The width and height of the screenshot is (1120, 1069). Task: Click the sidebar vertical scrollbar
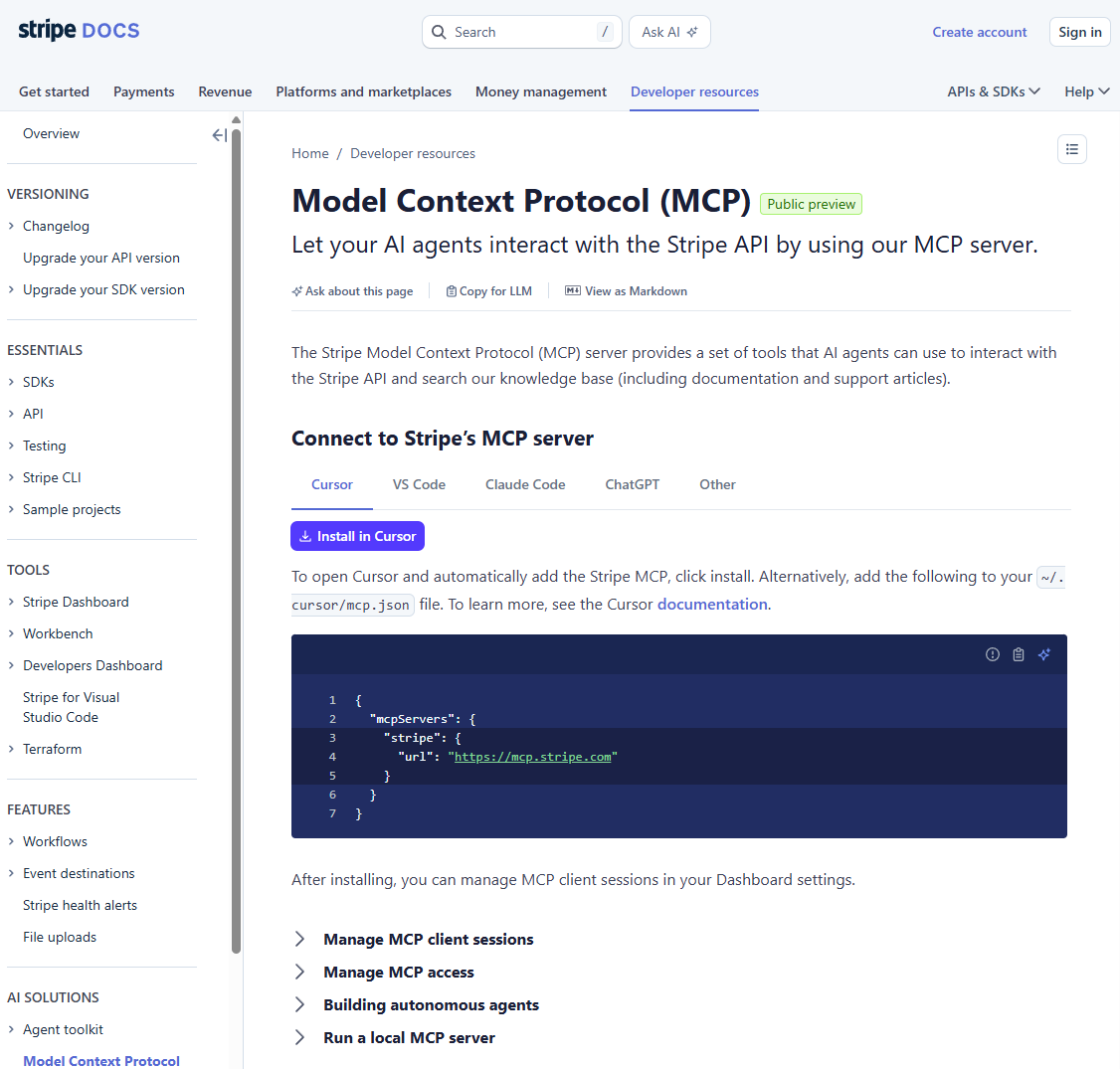[236, 537]
